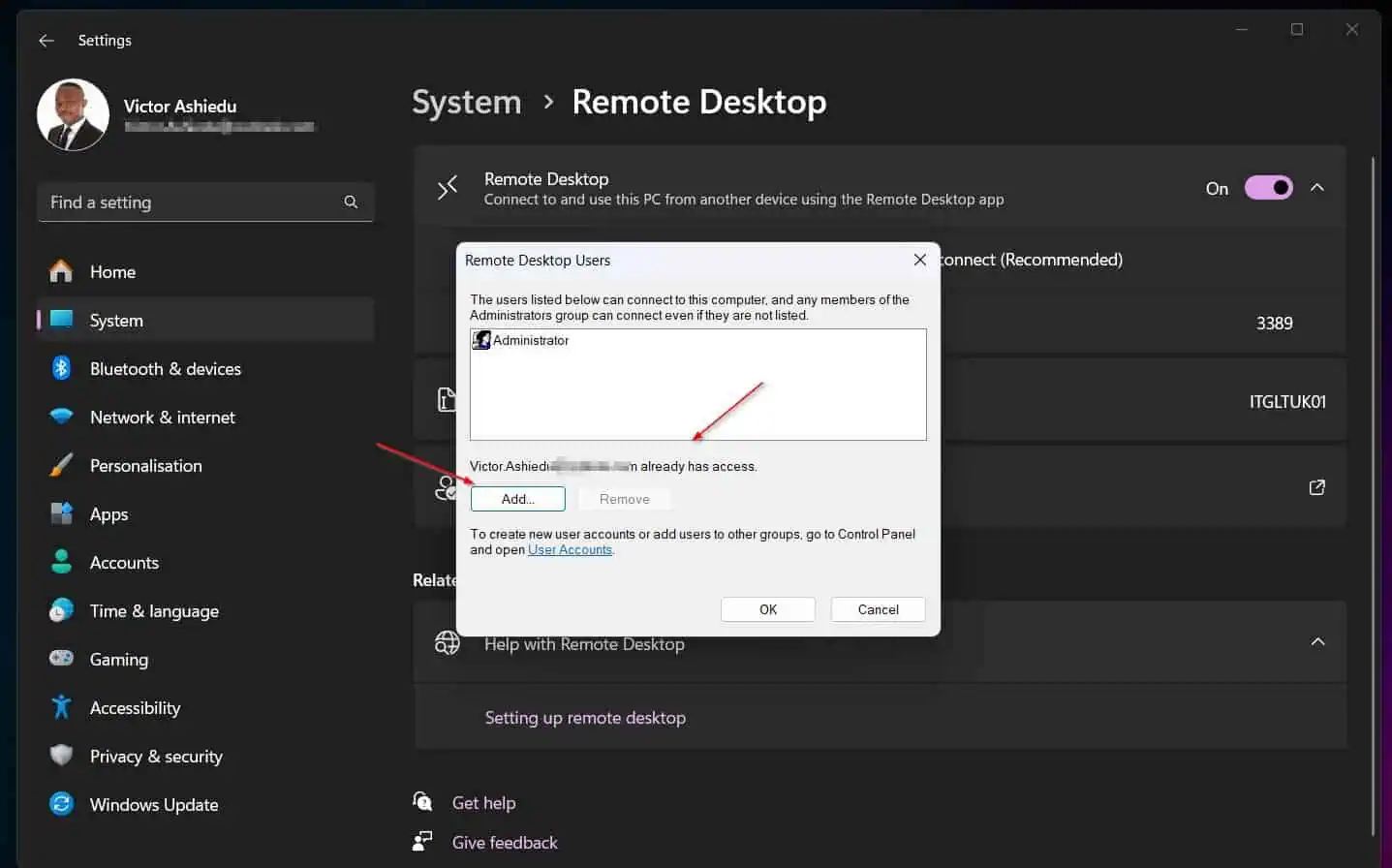Viewport: 1392px width, 868px height.
Task: Click the System monitor icon
Action: (61, 319)
